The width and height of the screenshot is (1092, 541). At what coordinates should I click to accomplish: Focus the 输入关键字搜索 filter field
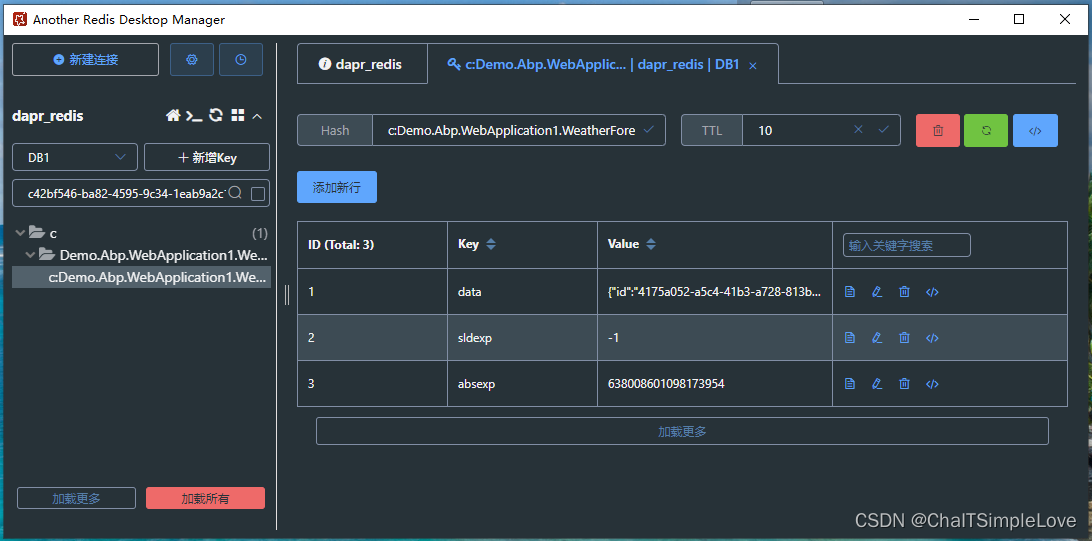(907, 245)
